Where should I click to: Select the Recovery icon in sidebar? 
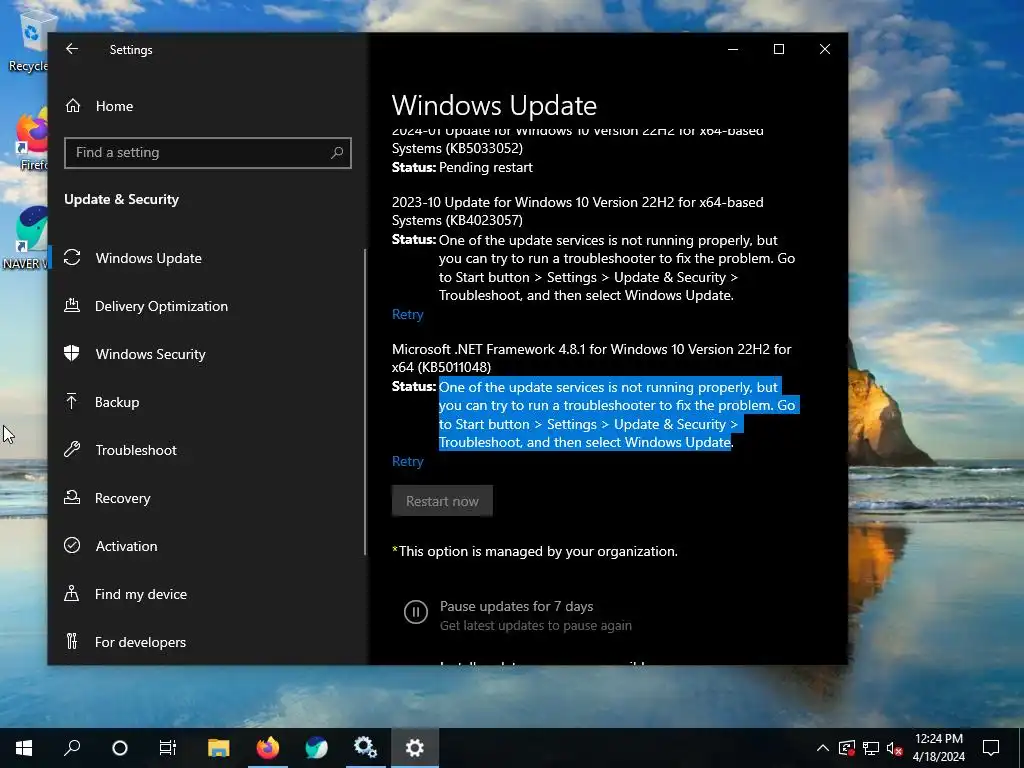[x=72, y=498]
